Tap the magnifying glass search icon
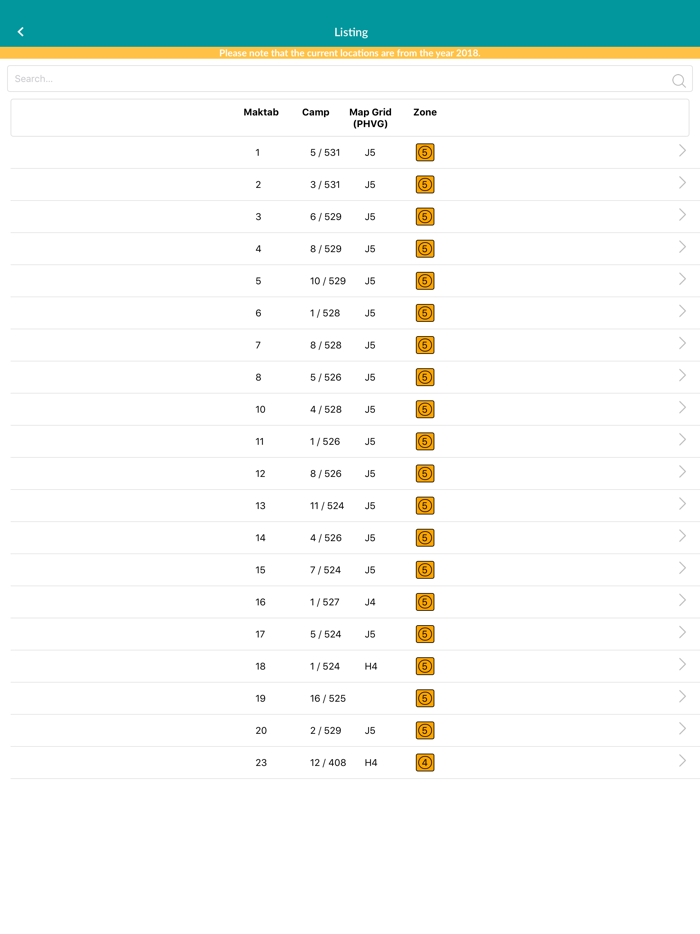Image resolution: width=700 pixels, height=934 pixels. tap(679, 80)
